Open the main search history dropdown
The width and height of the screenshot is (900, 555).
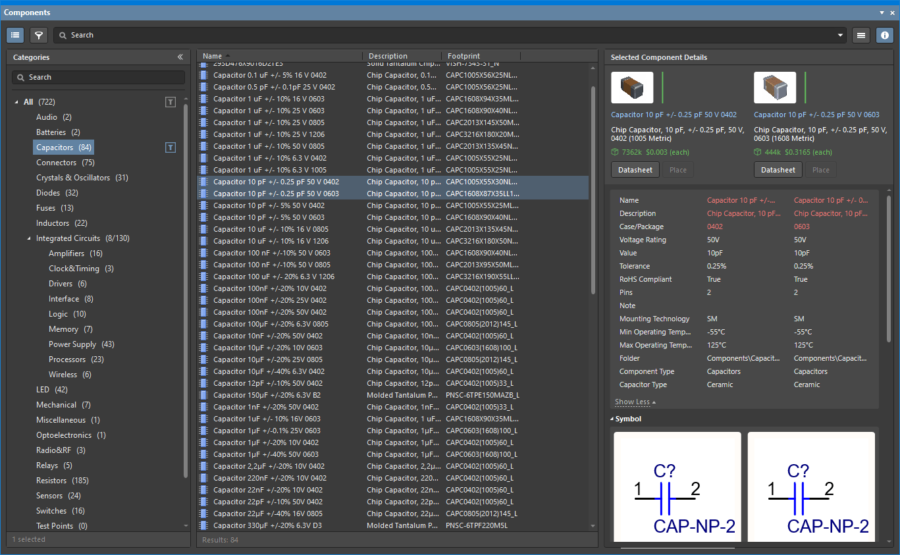(840, 35)
